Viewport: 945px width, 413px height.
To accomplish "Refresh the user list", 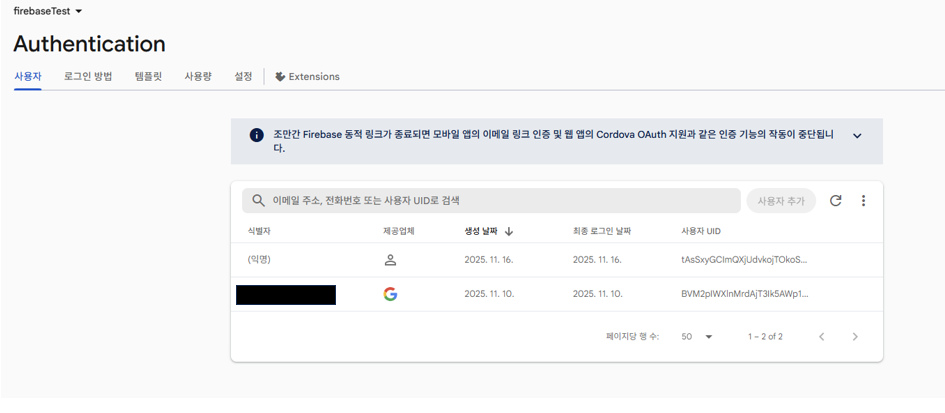I will [835, 201].
